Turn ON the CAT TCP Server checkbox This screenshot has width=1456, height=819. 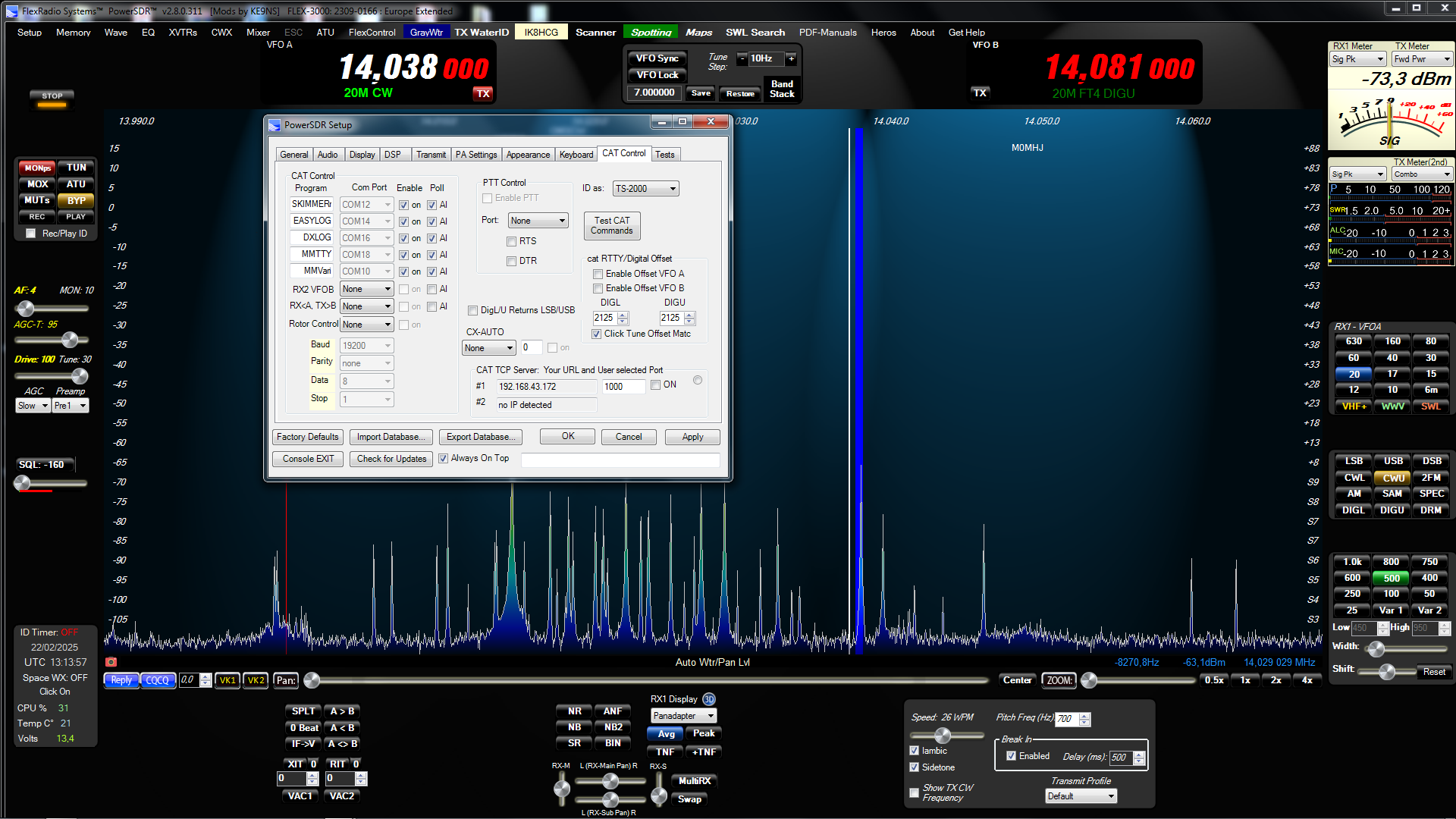(655, 385)
